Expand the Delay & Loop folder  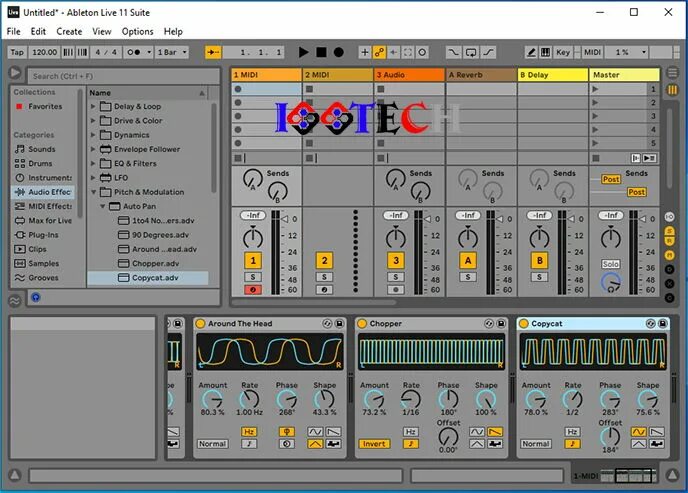coord(93,107)
